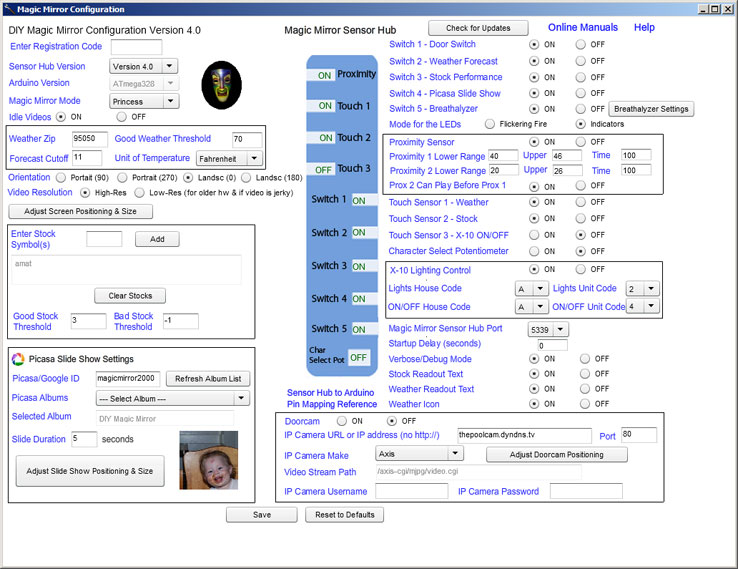Click Reset to Defaults button
Viewport: 738px width, 569px height.
coord(345,515)
